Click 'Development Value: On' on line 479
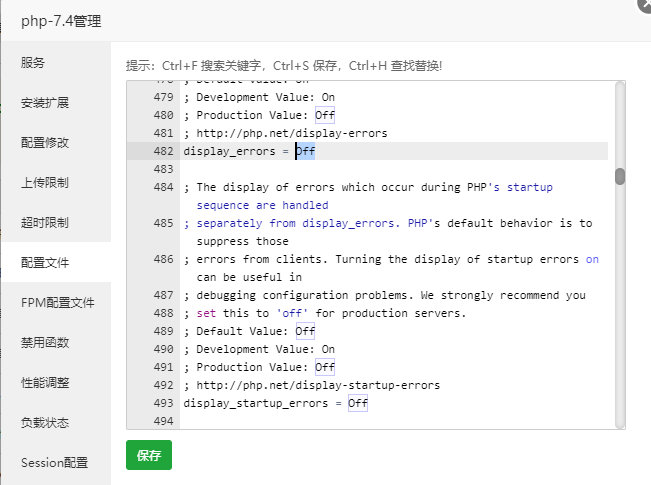The width and height of the screenshot is (651, 485). click(265, 97)
